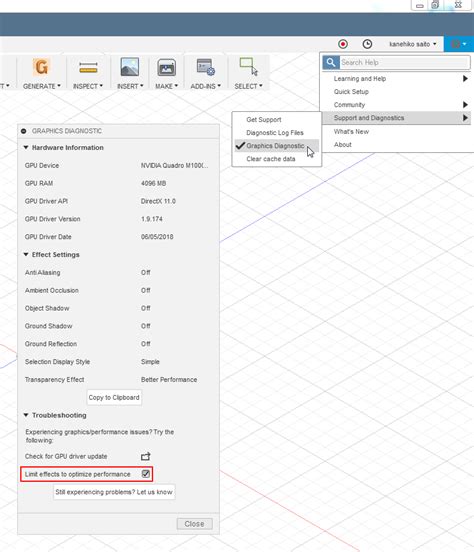
Task: Click the GPU Driver Date 06/05/2018
Action: point(157,237)
